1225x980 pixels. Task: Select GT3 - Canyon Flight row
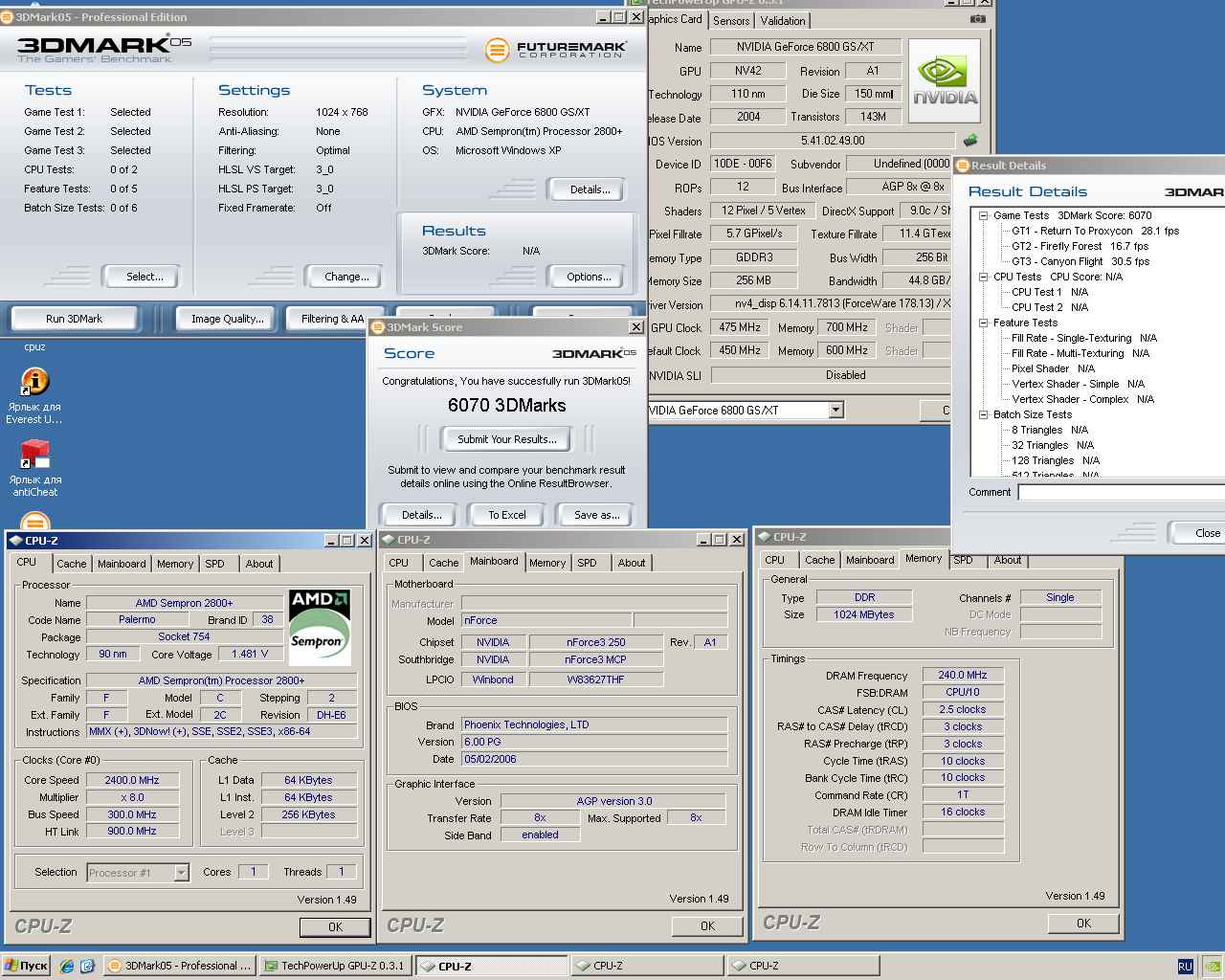tap(1080, 261)
